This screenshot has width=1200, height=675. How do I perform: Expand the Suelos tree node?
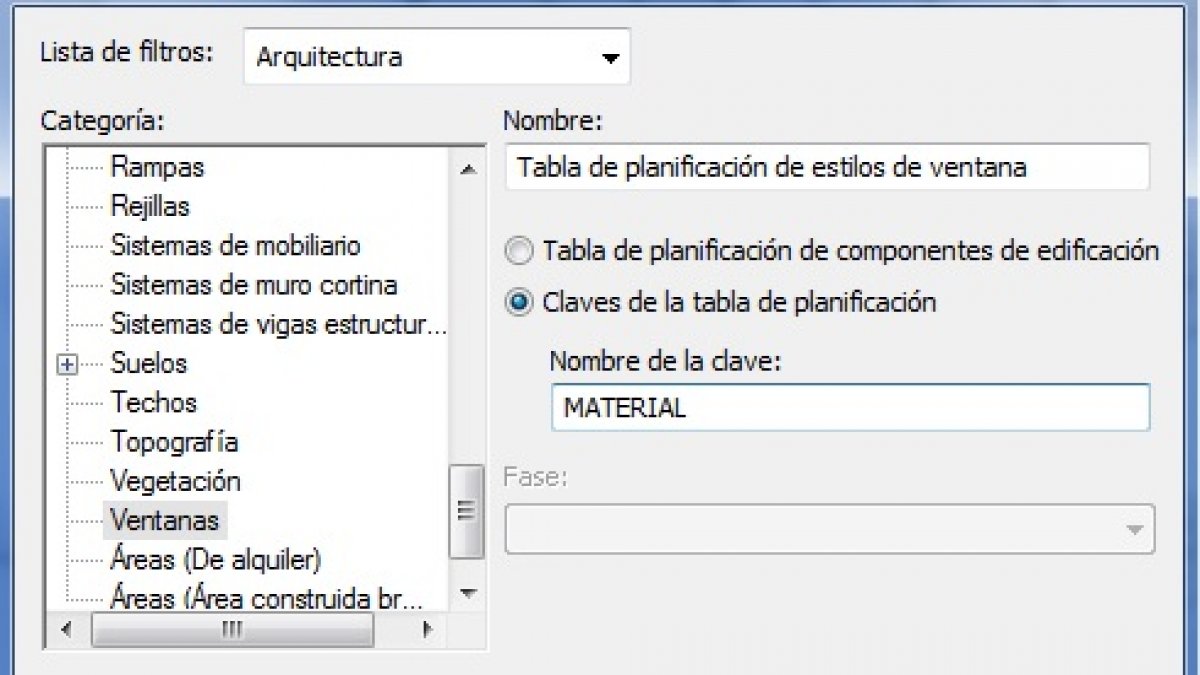click(67, 365)
